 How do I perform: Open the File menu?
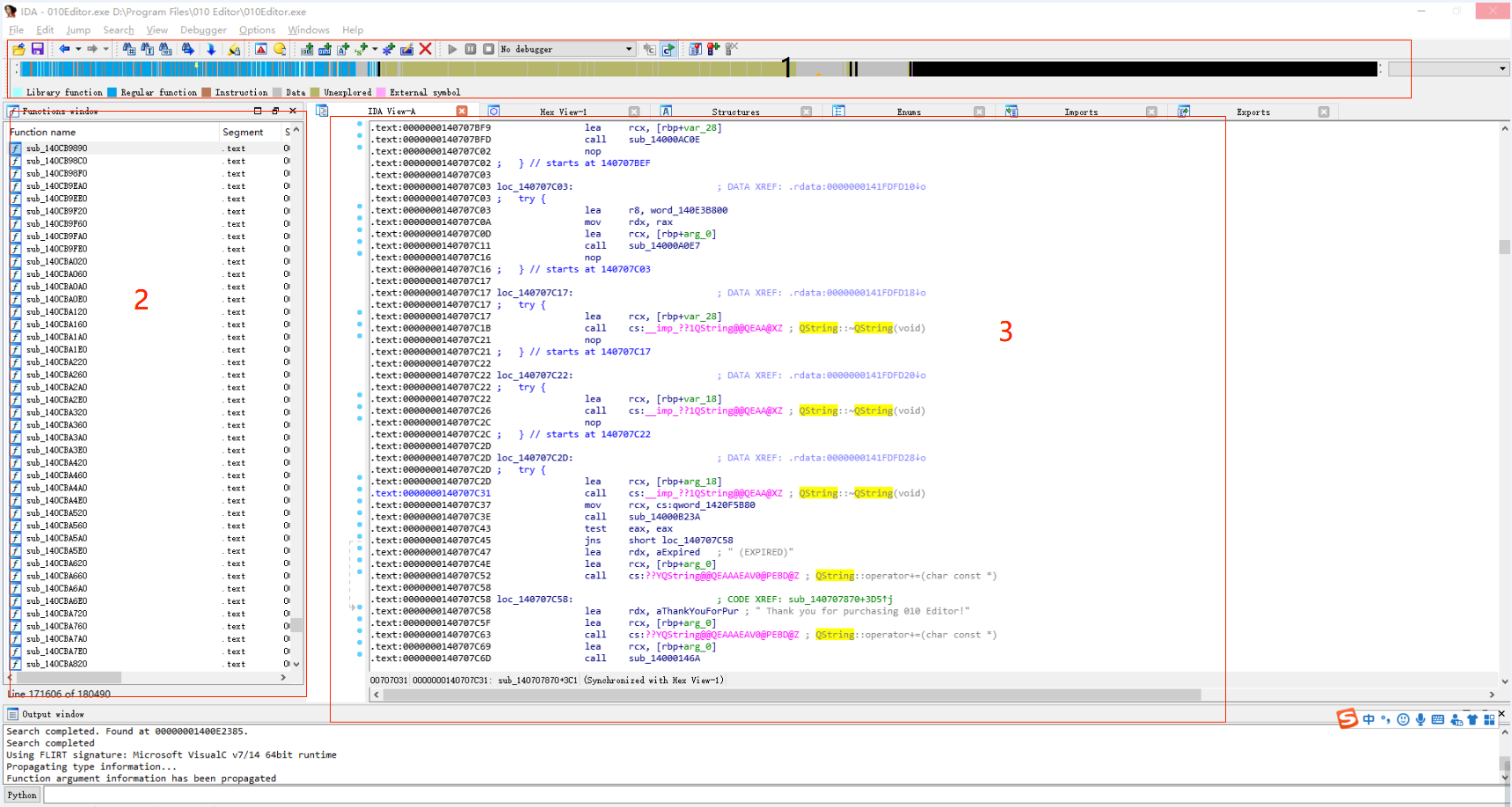(16, 30)
